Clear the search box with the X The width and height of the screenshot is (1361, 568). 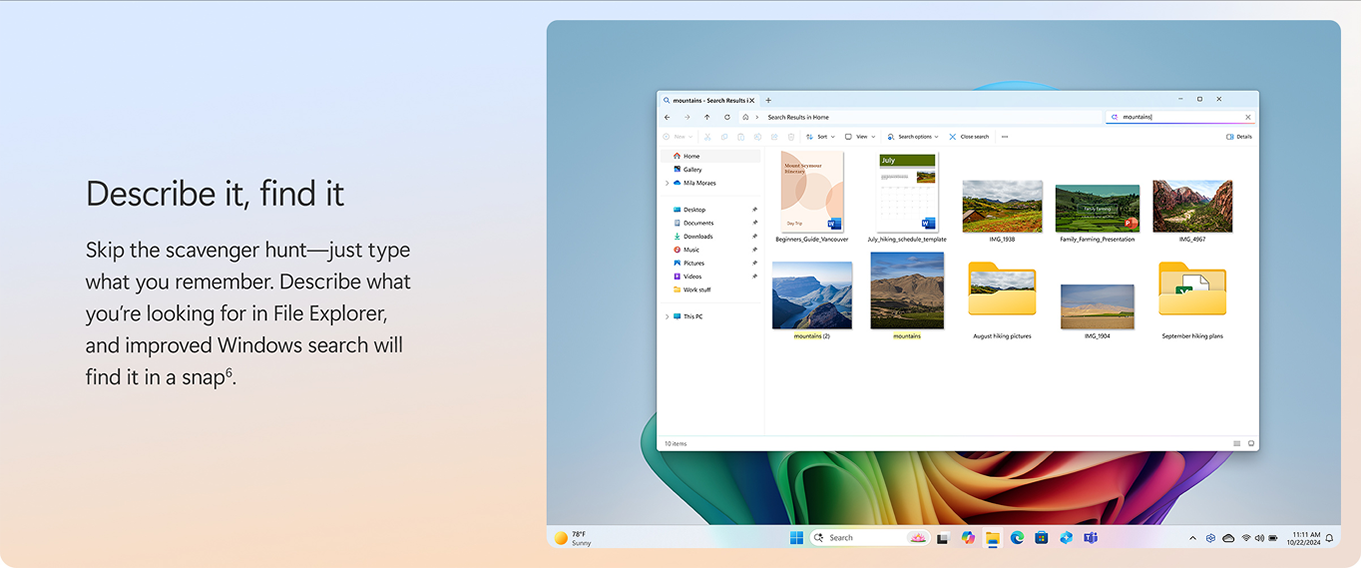(x=1247, y=117)
